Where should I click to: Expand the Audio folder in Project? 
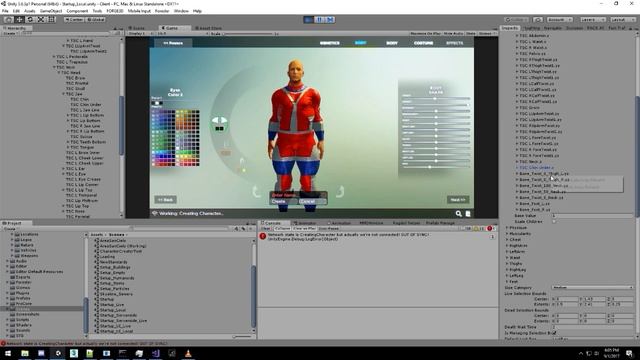pyautogui.click(x=7, y=261)
